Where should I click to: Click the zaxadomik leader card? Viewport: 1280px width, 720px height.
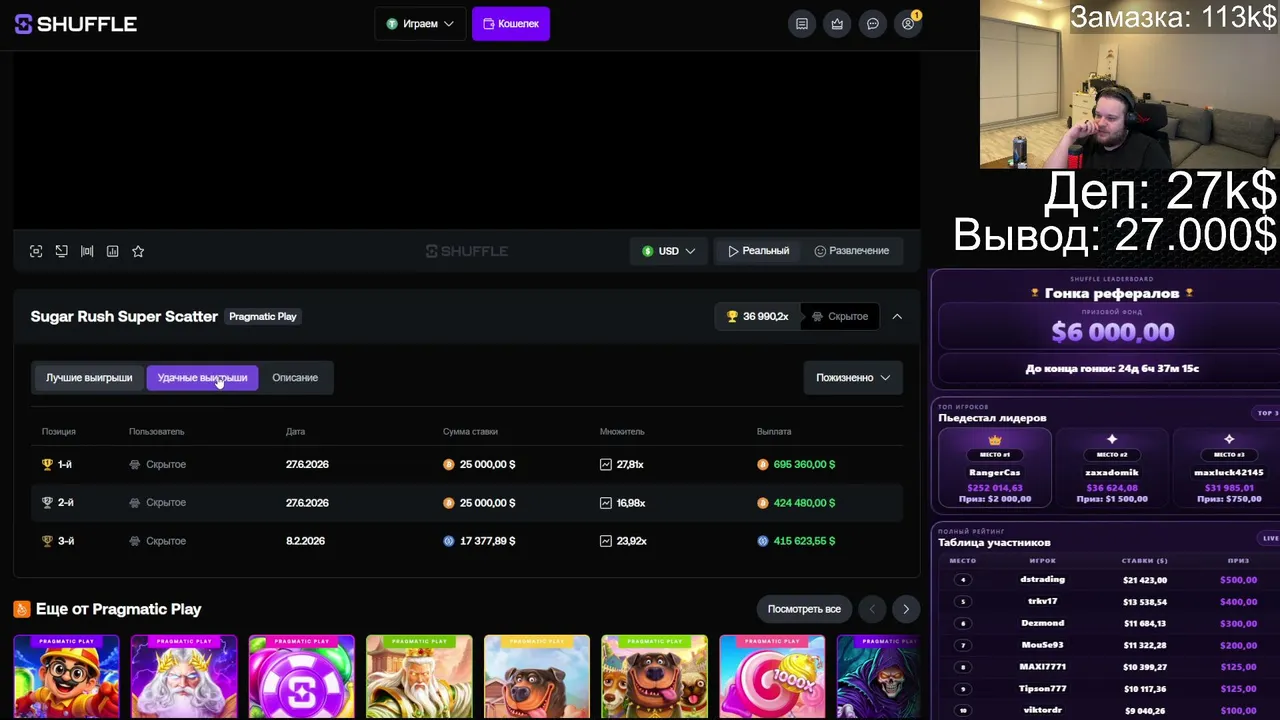click(x=1112, y=469)
